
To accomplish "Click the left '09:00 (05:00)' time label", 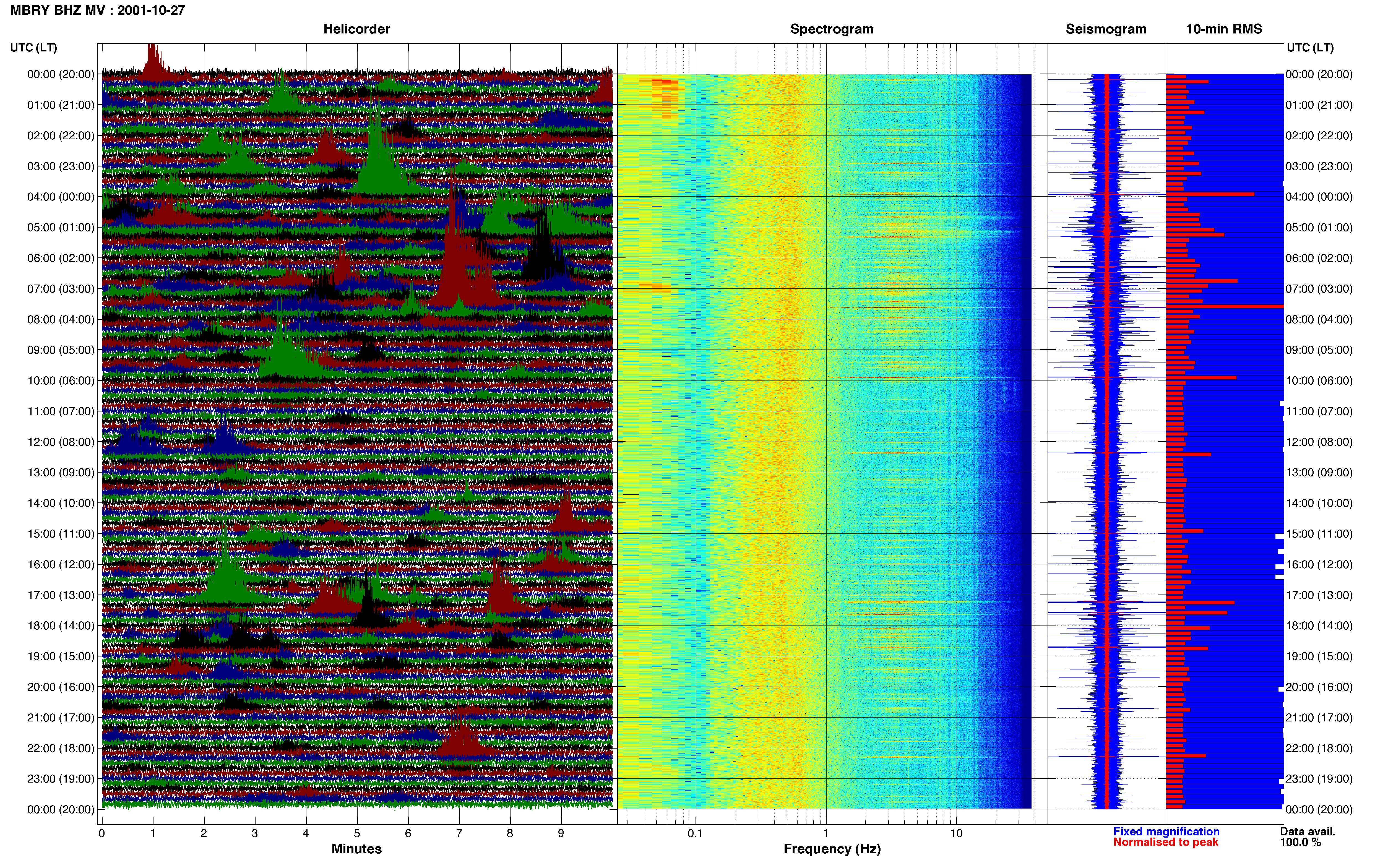I will (x=61, y=350).
